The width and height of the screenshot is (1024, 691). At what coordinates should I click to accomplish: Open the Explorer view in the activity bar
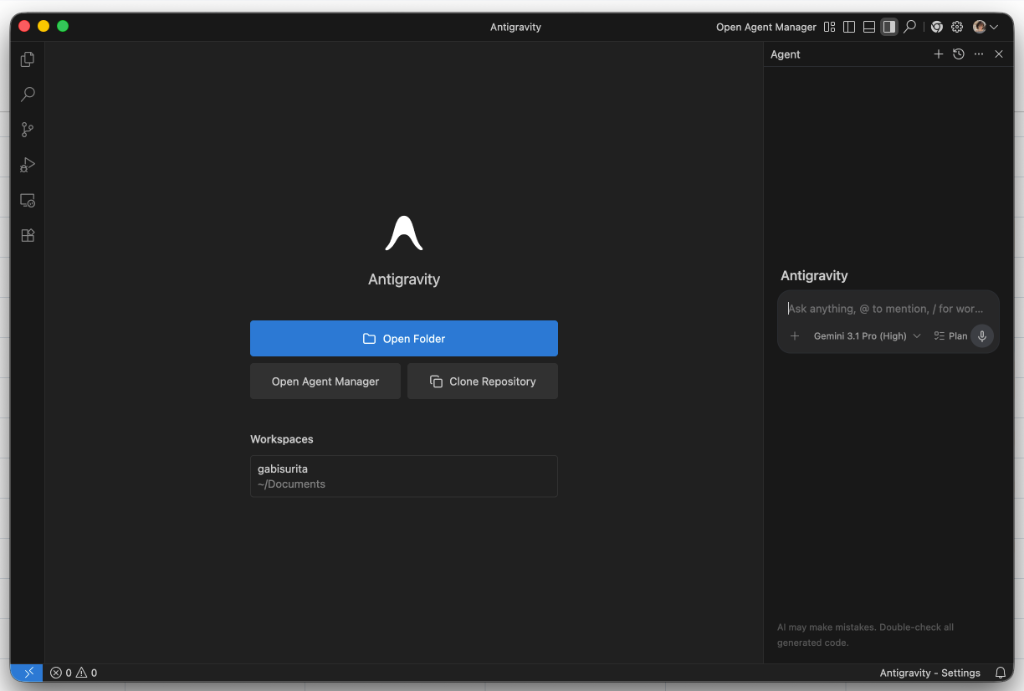(x=27, y=59)
